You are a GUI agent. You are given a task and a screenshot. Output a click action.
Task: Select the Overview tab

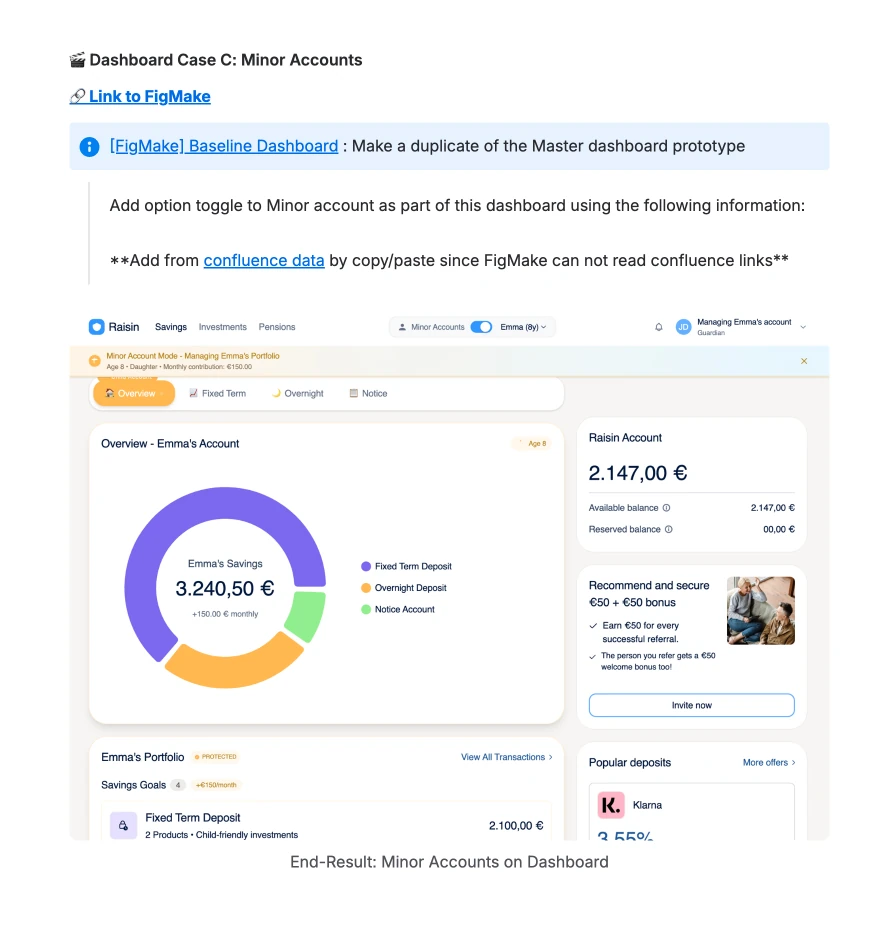tap(134, 394)
